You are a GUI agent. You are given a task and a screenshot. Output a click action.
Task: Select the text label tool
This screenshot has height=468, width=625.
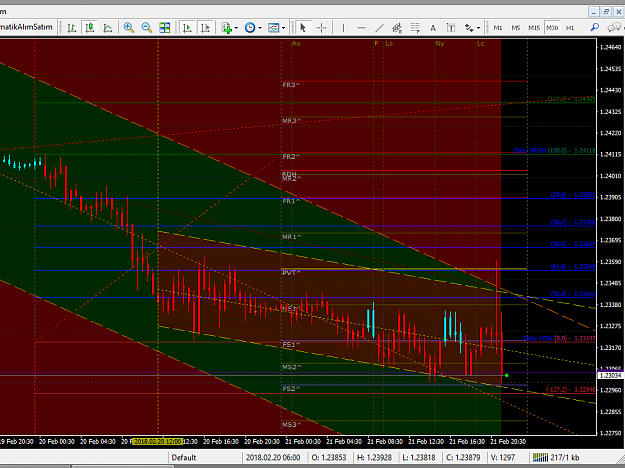point(451,28)
